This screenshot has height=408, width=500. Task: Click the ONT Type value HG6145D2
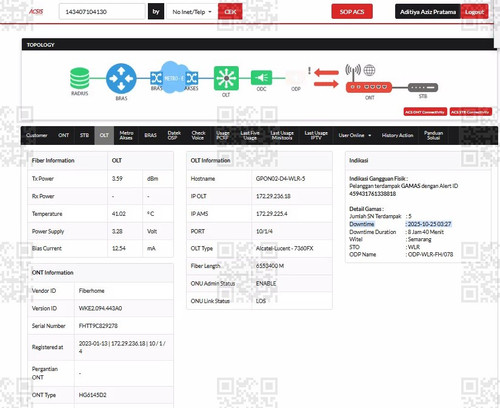[92, 395]
